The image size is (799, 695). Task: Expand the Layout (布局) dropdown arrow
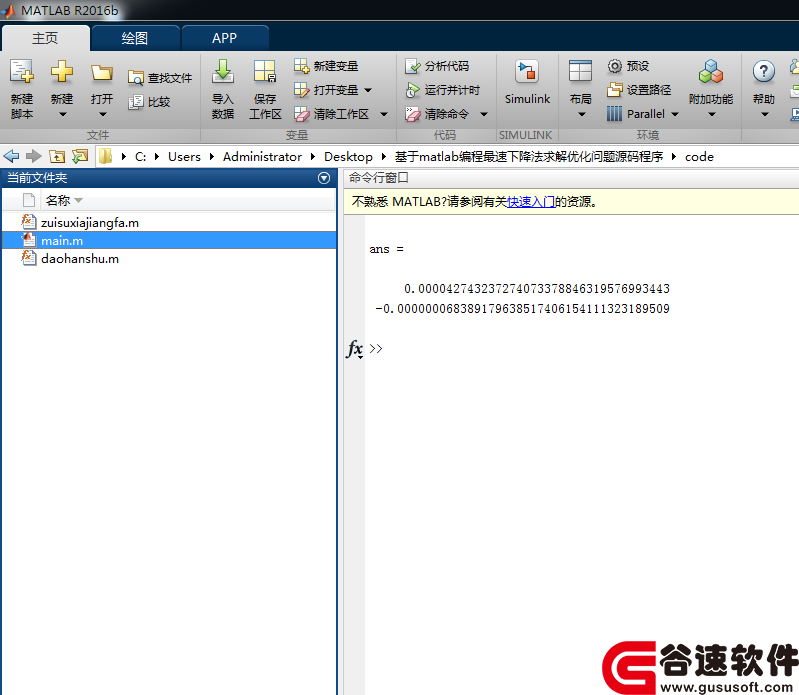(581, 115)
